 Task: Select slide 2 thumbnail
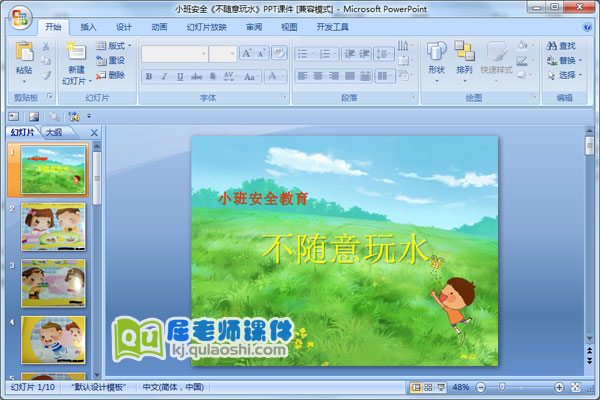53,227
